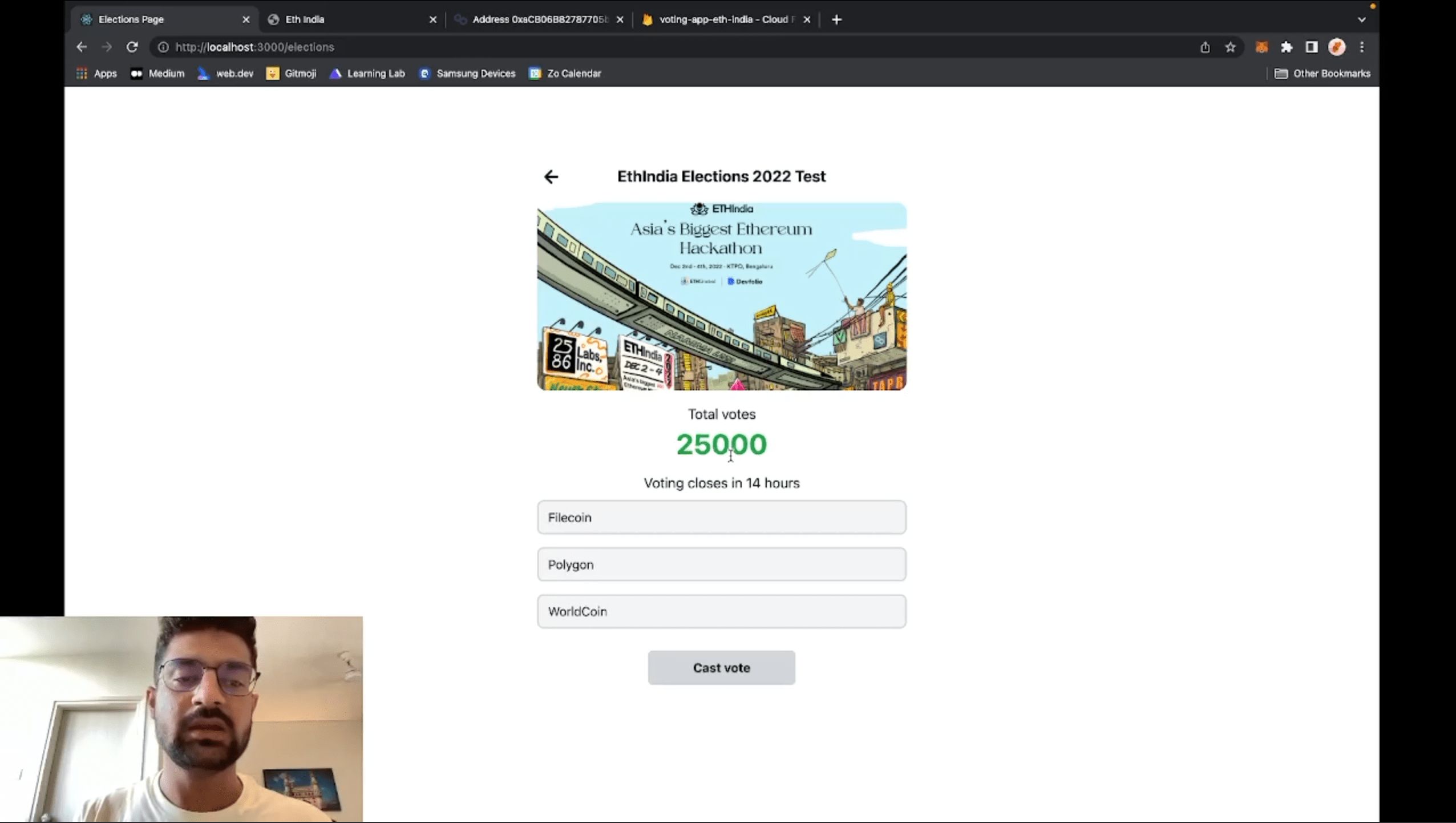The height and width of the screenshot is (823, 1456).
Task: Open the Medium bookmark
Action: click(157, 74)
